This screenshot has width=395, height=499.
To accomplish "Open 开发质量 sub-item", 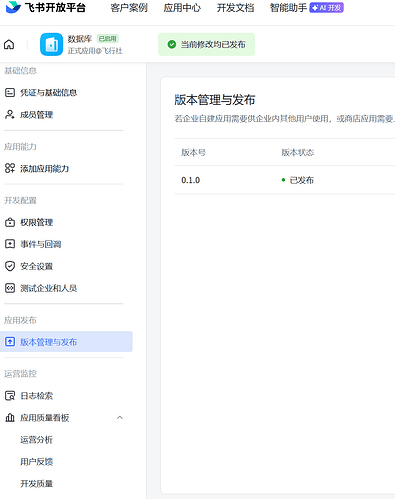I will [36, 484].
